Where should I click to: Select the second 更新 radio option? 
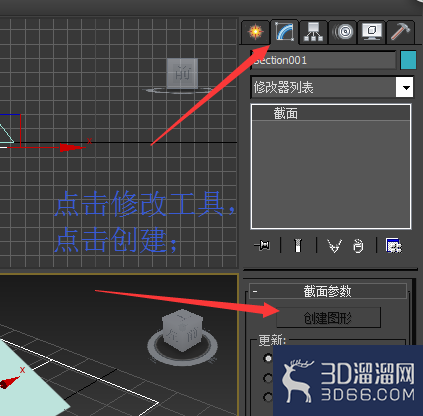click(268, 378)
